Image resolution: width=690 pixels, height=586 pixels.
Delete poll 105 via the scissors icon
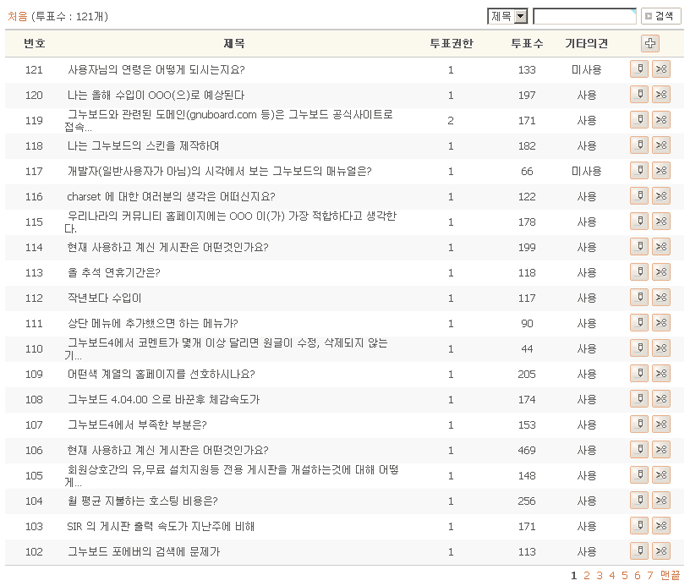[x=661, y=475]
